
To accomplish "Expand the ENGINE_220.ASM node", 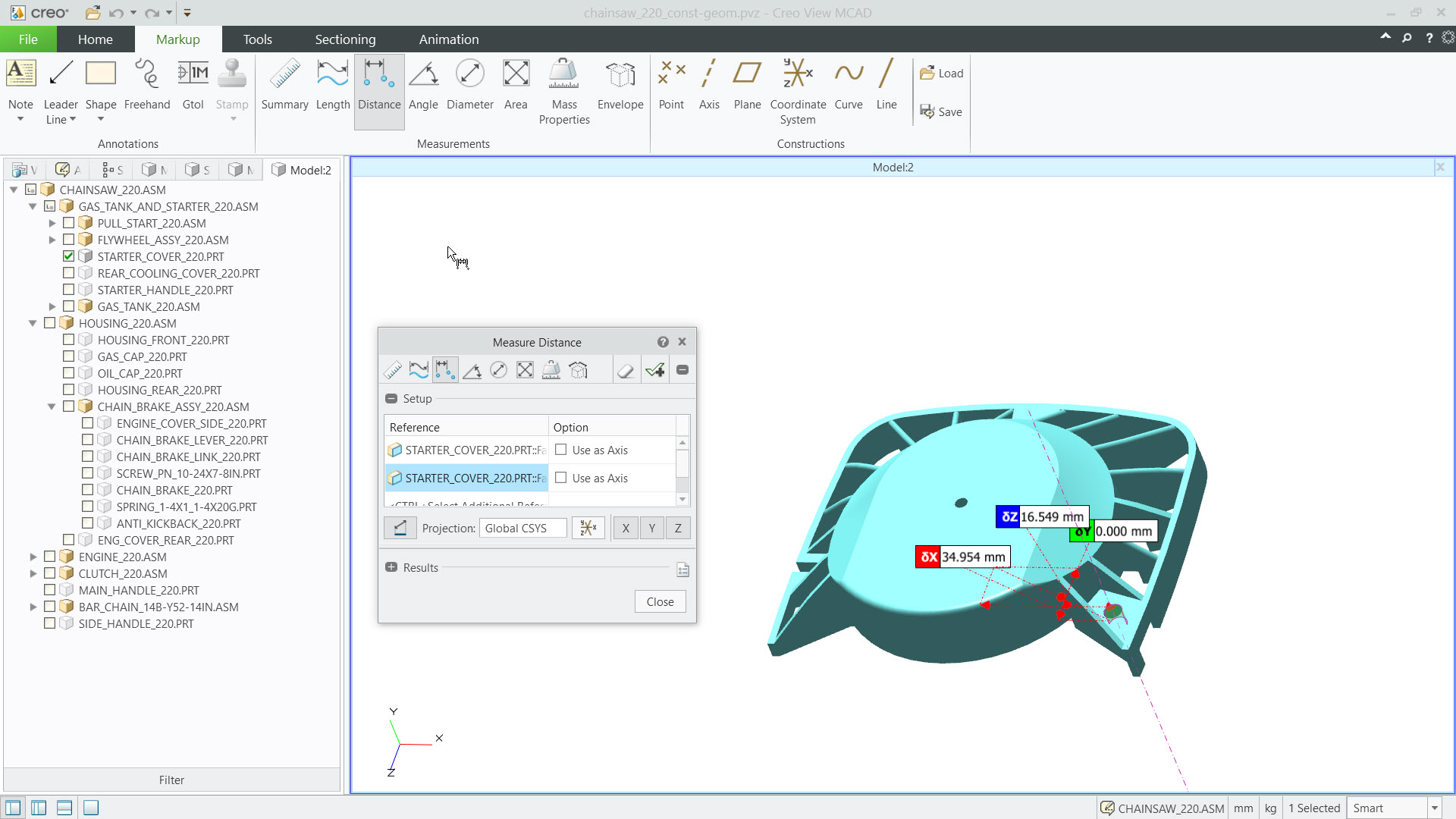I will pos(33,557).
